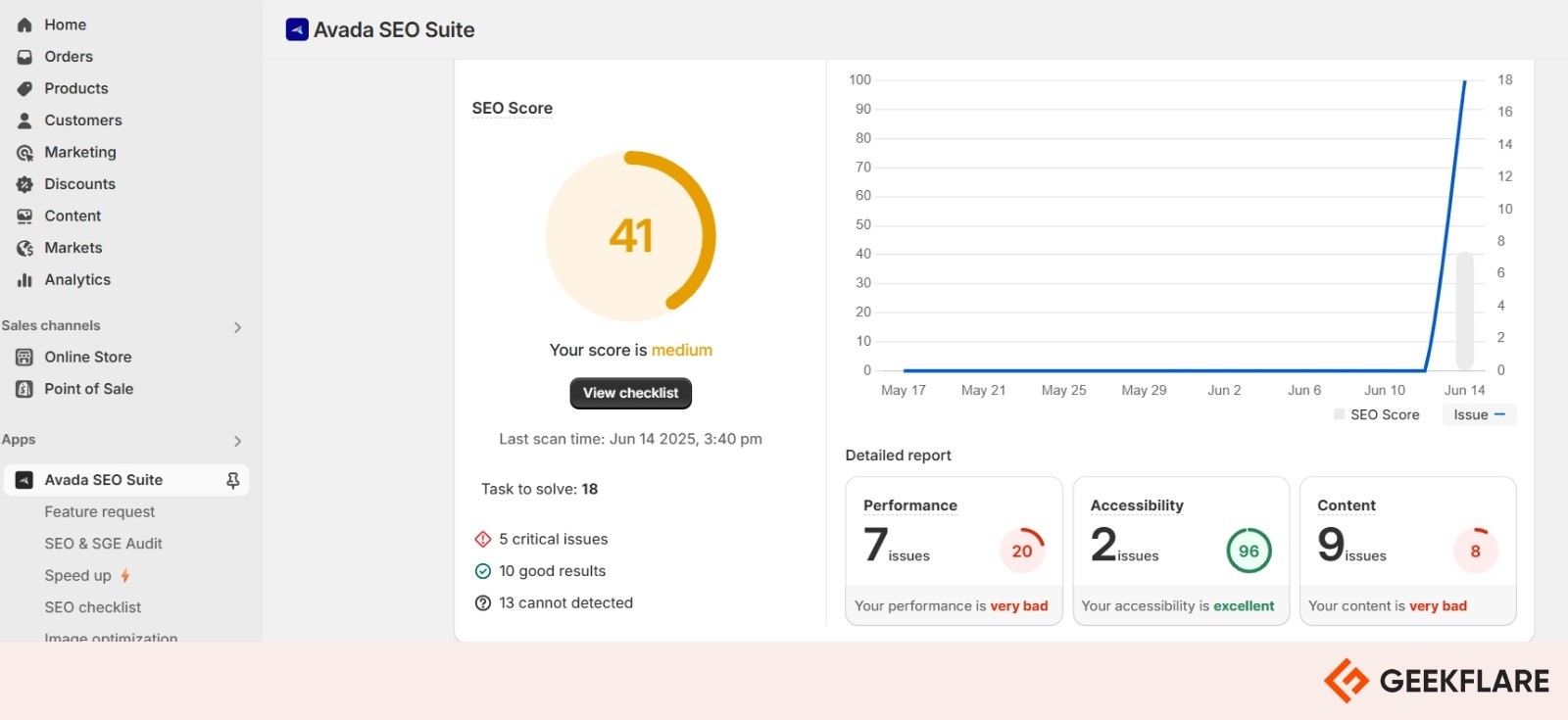Click the Customers person icon
Image resolution: width=1568 pixels, height=720 pixels.
[x=24, y=120]
